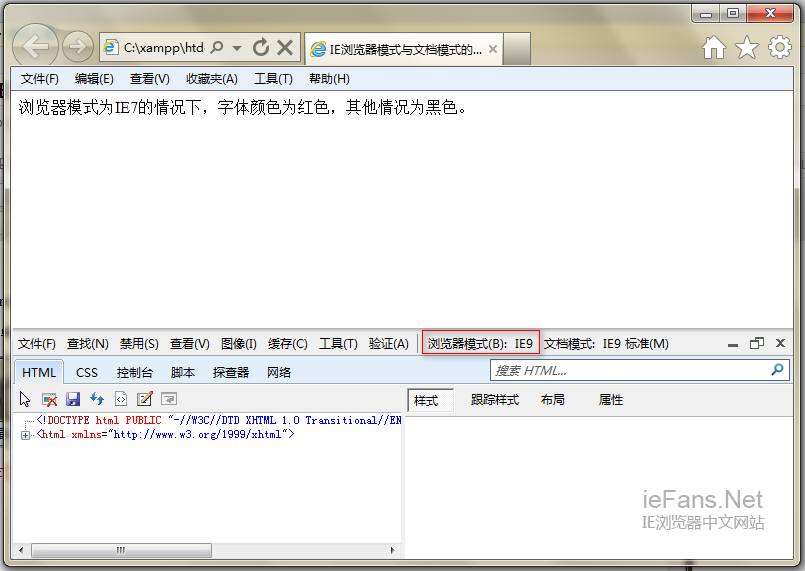805x571 pixels.
Task: Click the browser forward arrow
Action: [78, 47]
